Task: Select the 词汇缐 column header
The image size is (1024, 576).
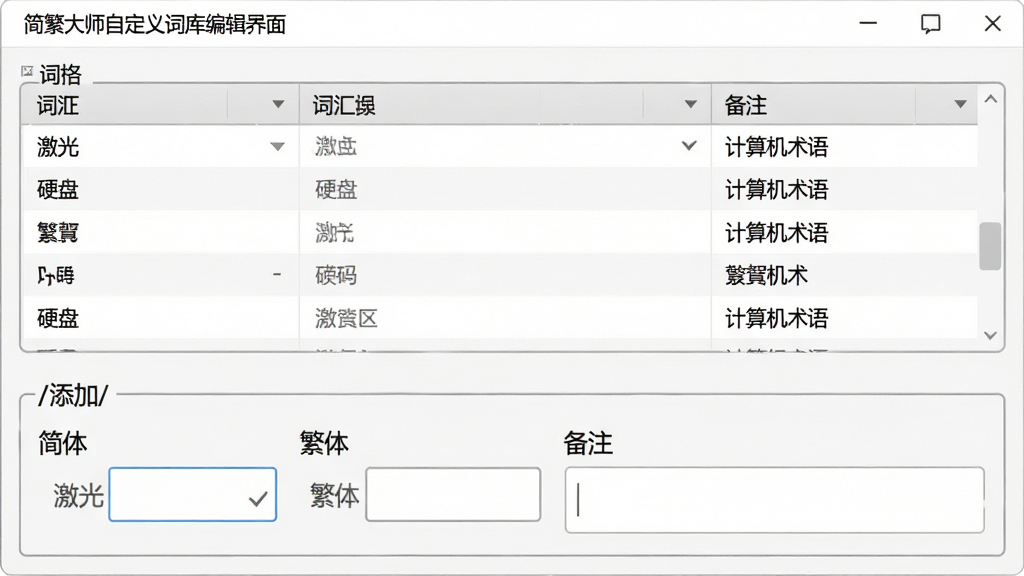Action: tap(505, 104)
